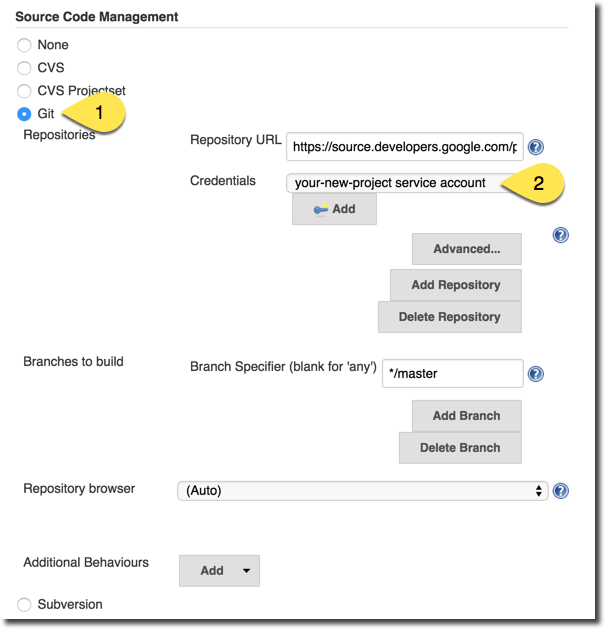Screen dimensions: 605x629
Task: Click Delete Repository button
Action: point(450,317)
